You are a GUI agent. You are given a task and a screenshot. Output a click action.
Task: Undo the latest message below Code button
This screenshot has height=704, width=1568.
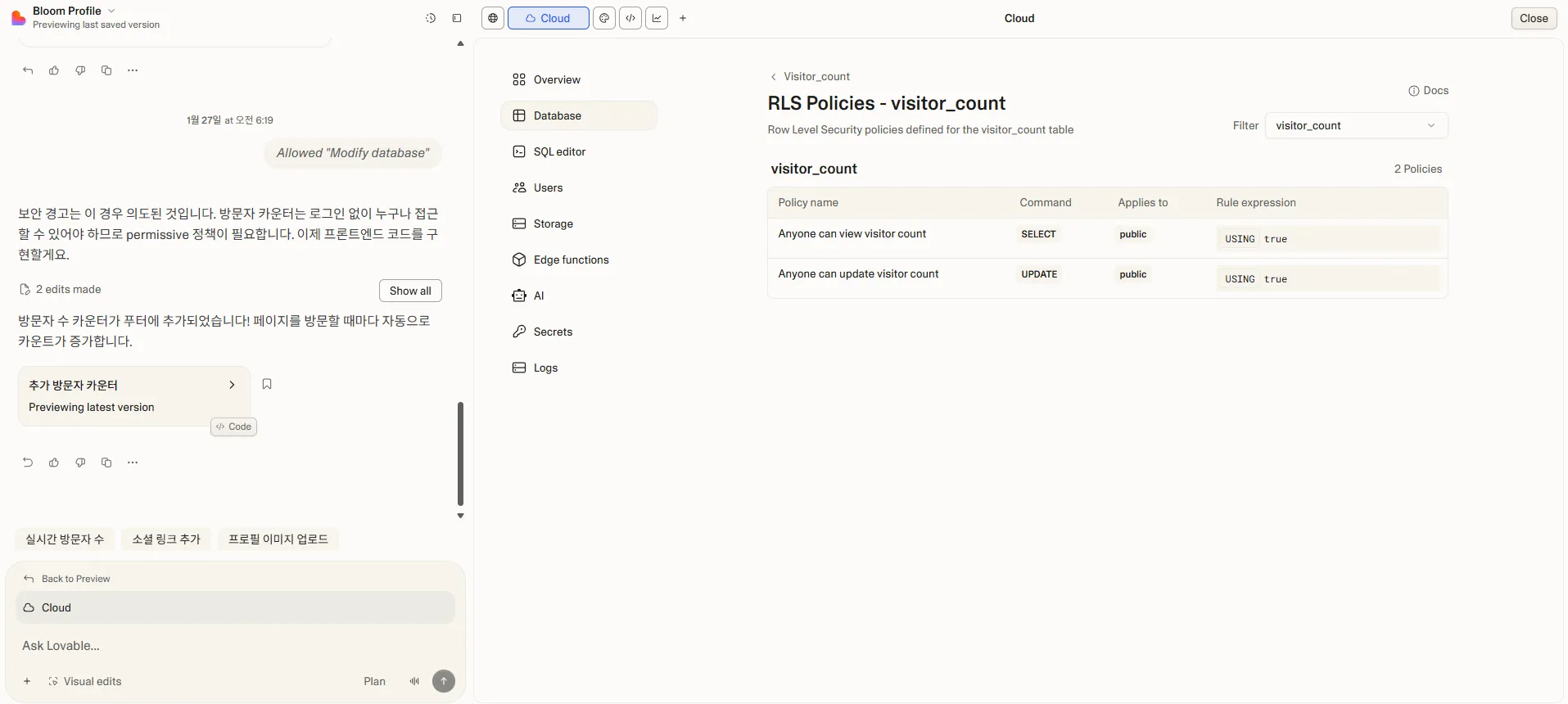28,463
